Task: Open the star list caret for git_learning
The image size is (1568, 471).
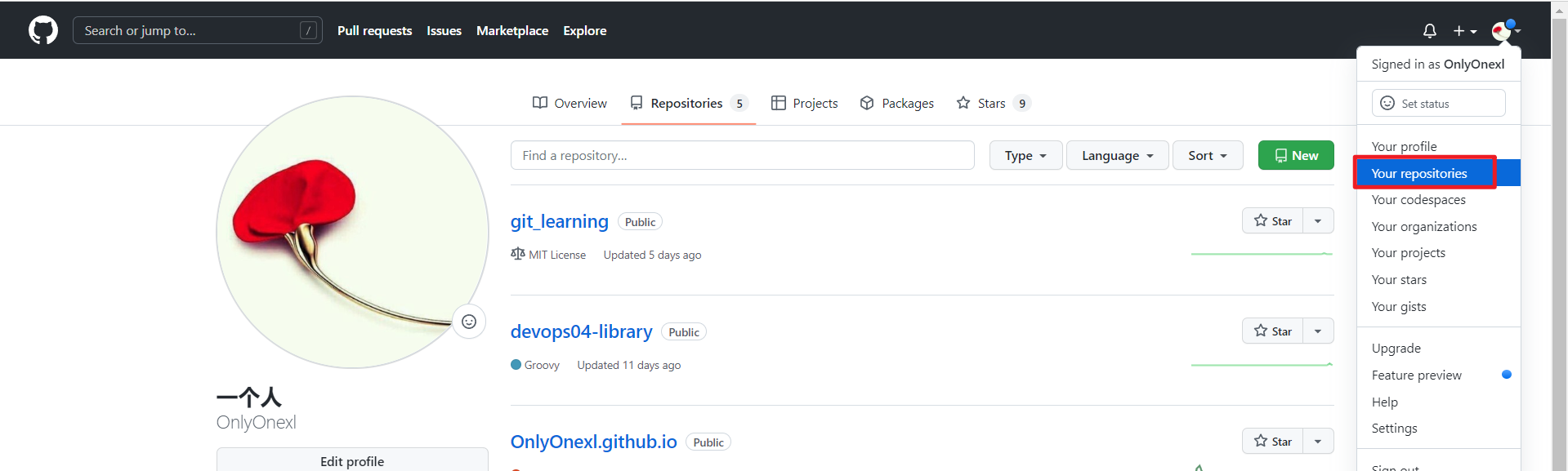Action: [x=1318, y=221]
